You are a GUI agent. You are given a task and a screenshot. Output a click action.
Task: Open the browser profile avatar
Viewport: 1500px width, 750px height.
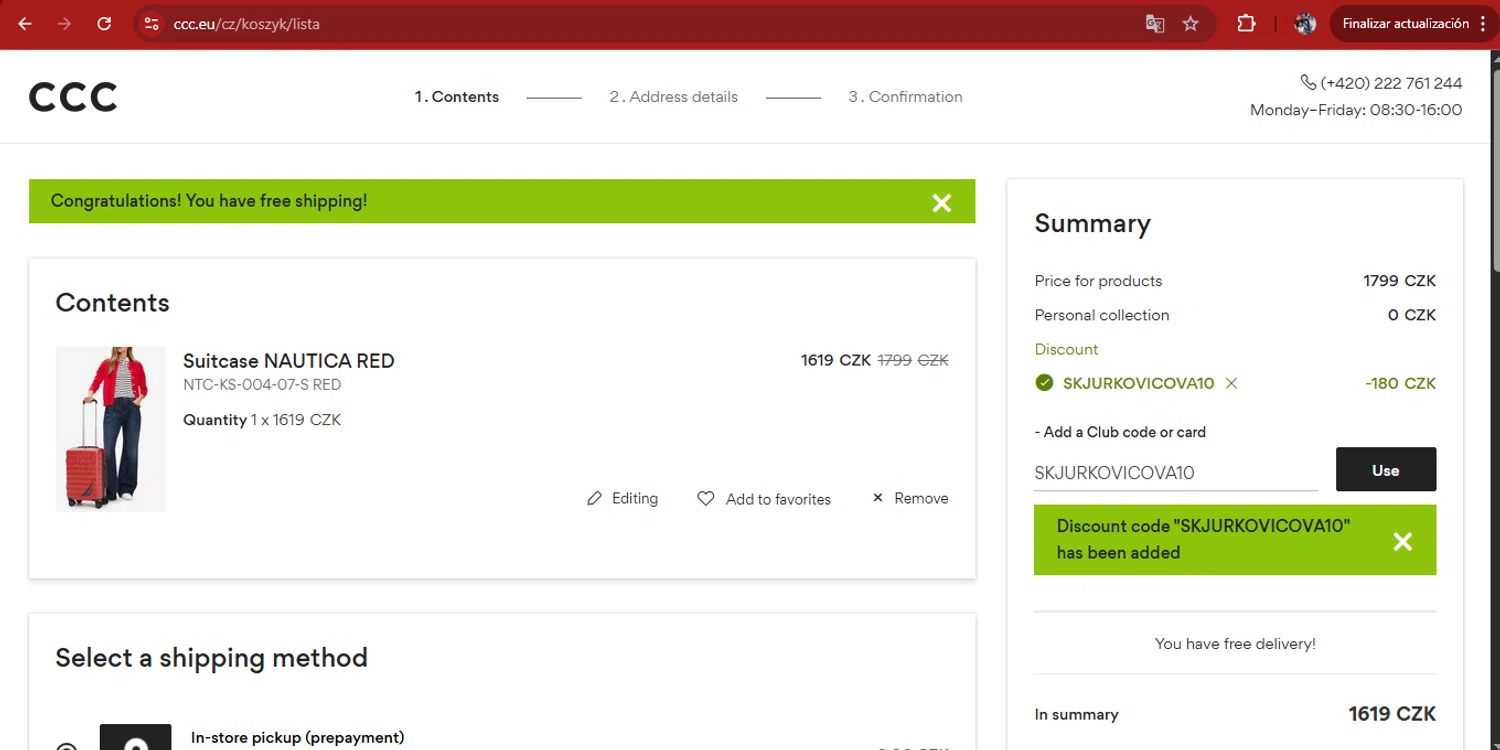coord(1305,24)
